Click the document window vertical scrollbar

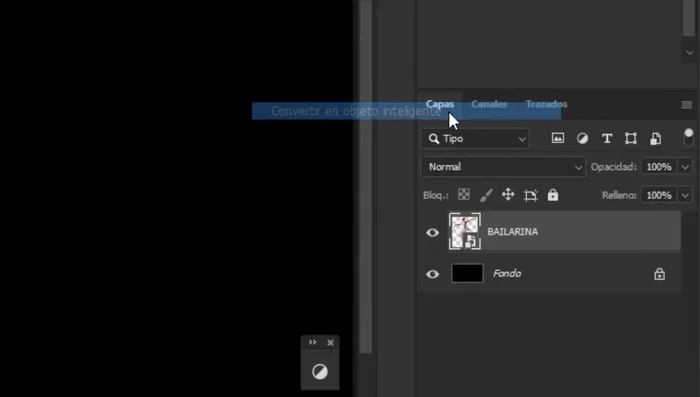point(366,176)
